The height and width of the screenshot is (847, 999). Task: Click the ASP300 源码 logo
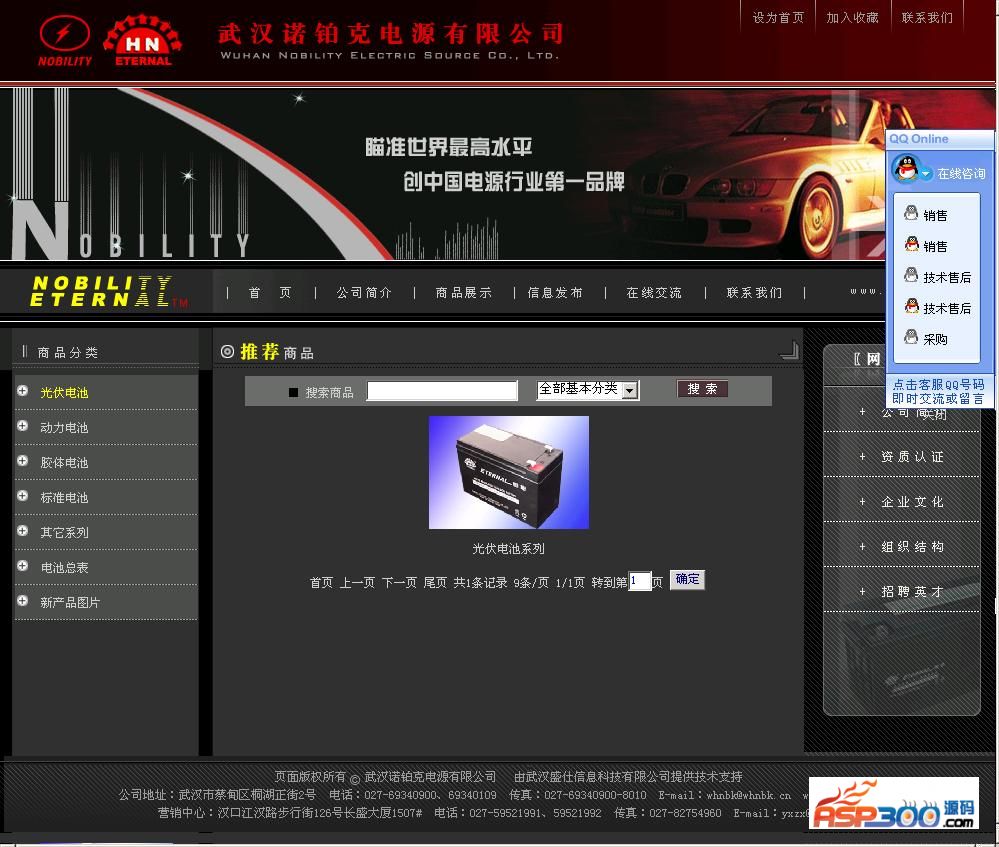pos(893,803)
